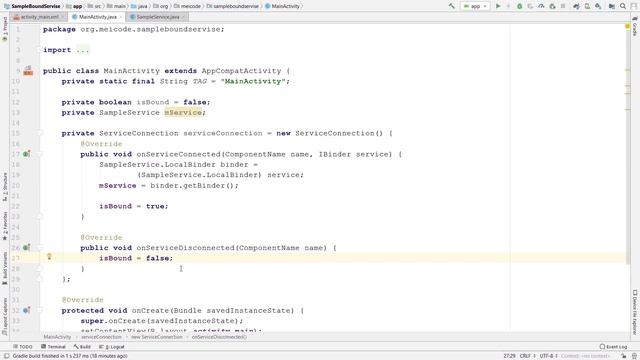Image resolution: width=640 pixels, height=360 pixels.
Task: Close the MainActivity.java tab
Action: (120, 17)
